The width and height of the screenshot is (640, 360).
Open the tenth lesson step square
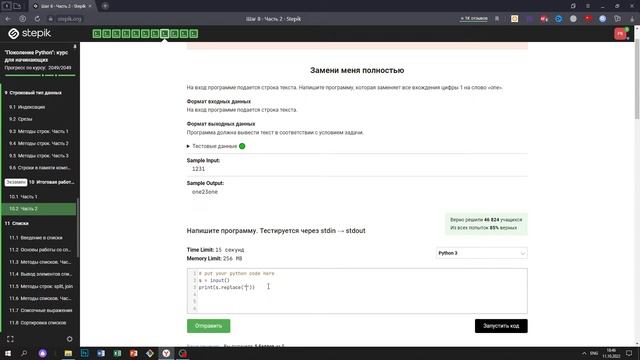184,34
